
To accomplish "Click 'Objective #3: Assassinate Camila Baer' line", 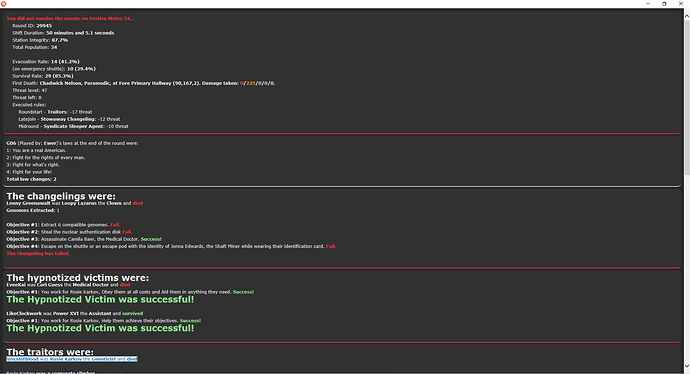I will pyautogui.click(x=84, y=239).
